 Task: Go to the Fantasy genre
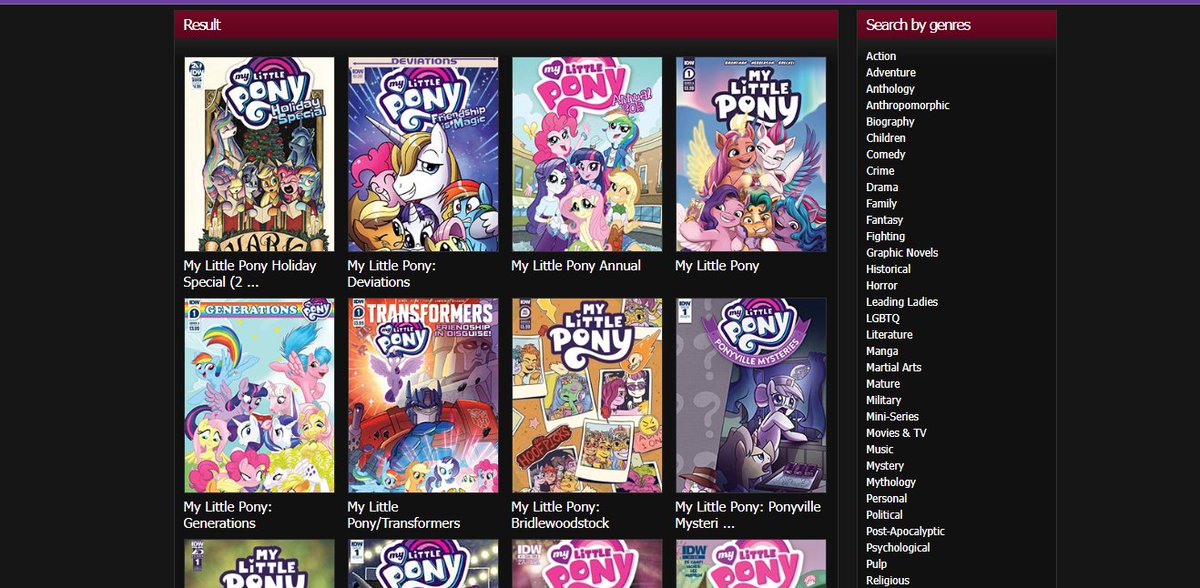[x=885, y=220]
